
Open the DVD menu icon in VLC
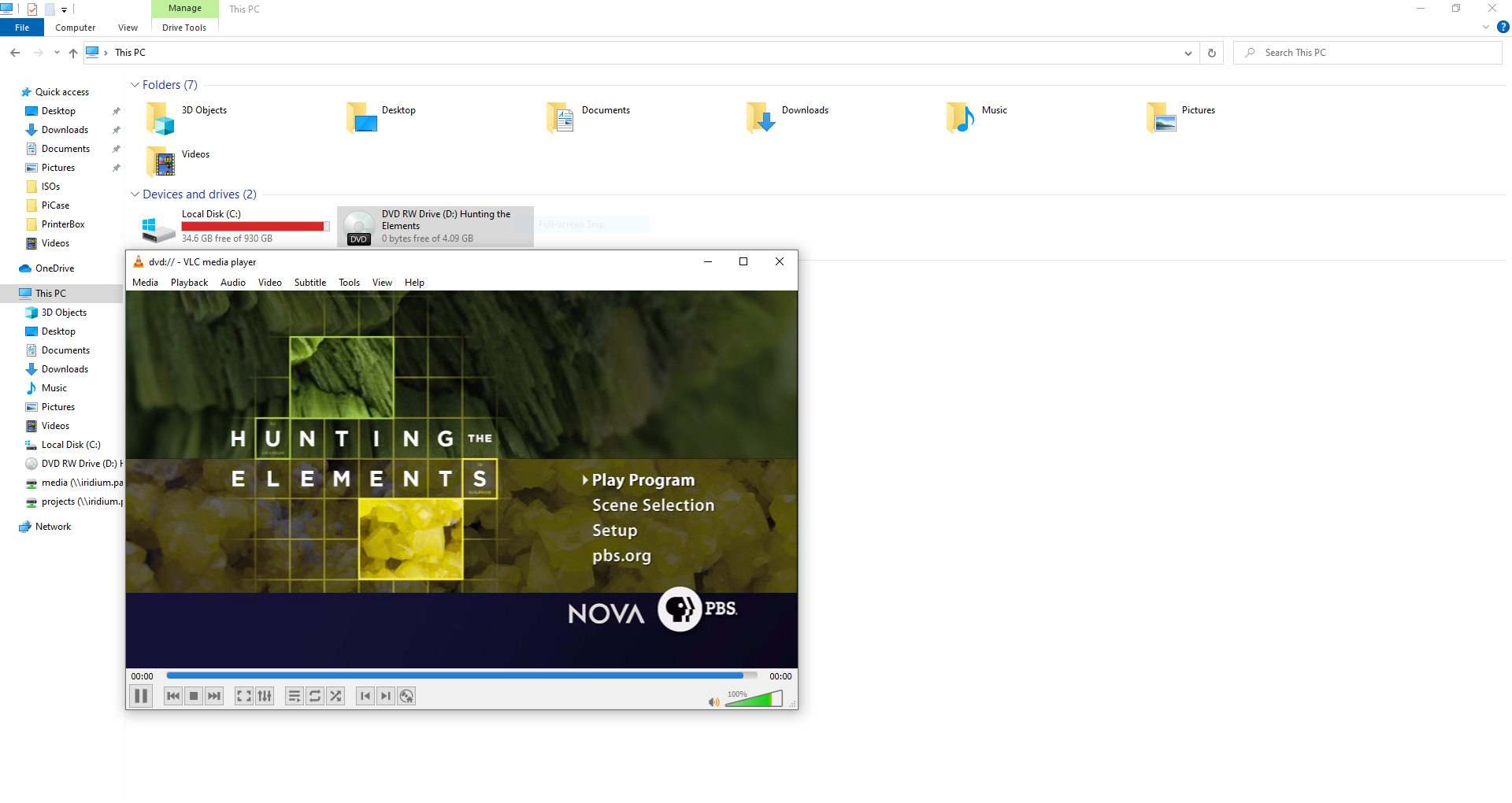coord(406,696)
